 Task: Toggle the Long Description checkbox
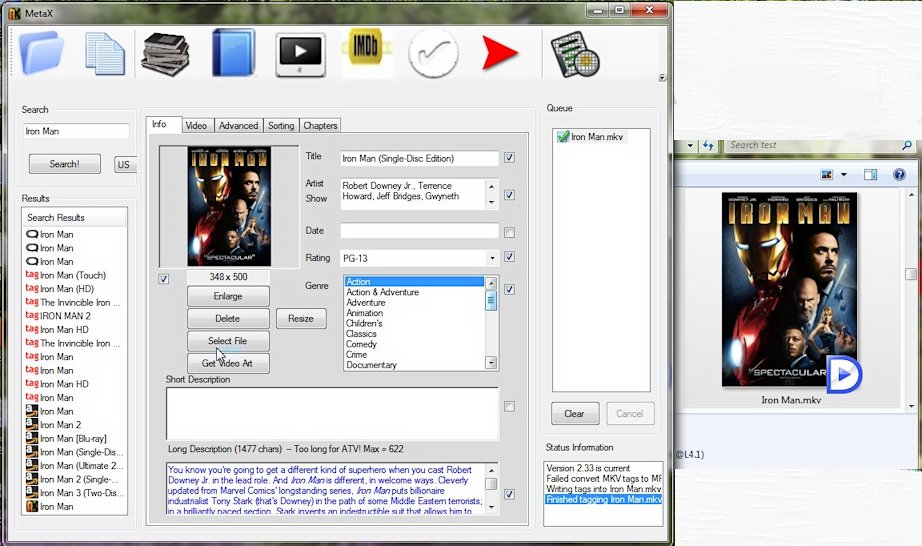click(x=509, y=494)
